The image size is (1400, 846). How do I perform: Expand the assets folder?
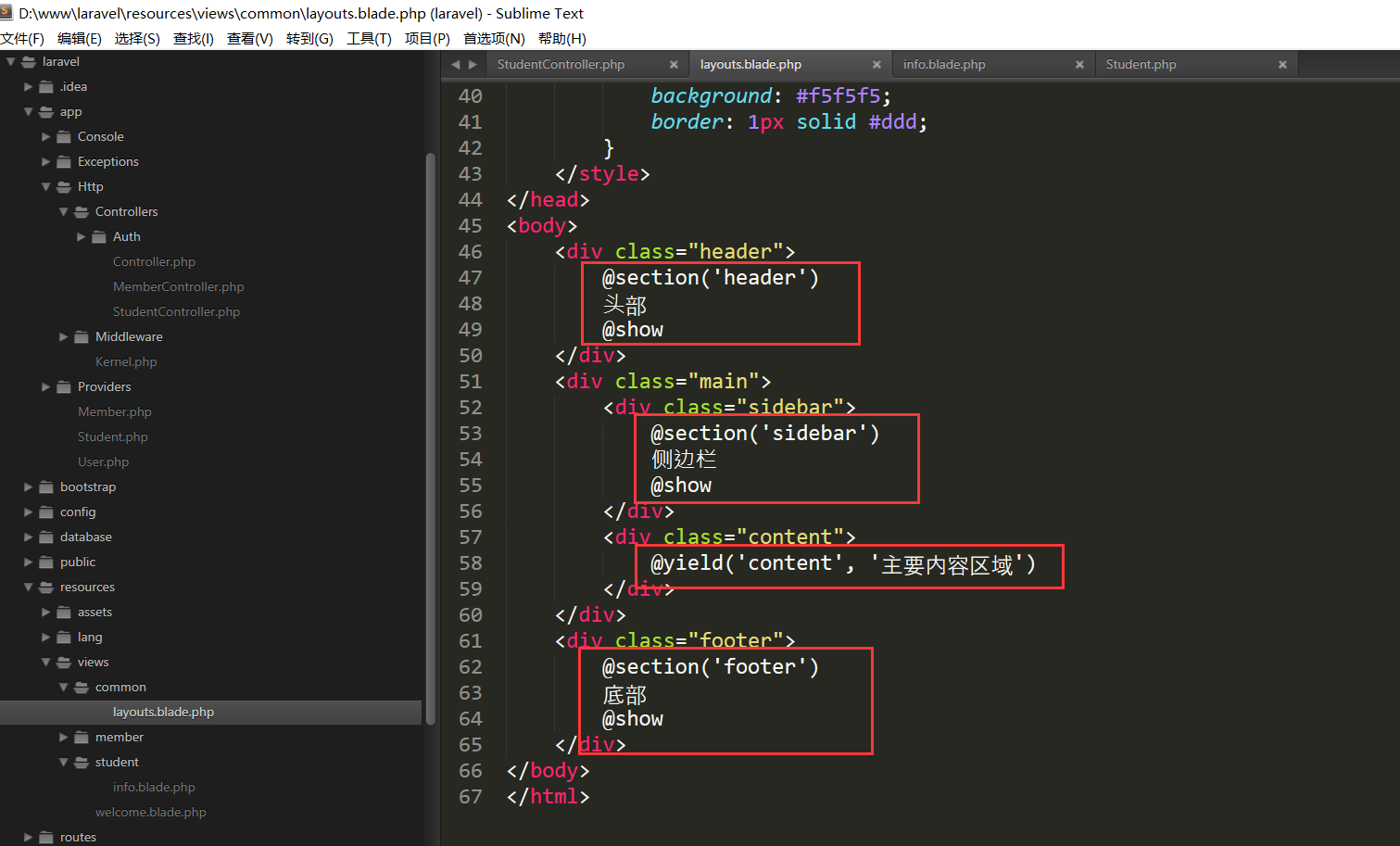pyautogui.click(x=45, y=612)
